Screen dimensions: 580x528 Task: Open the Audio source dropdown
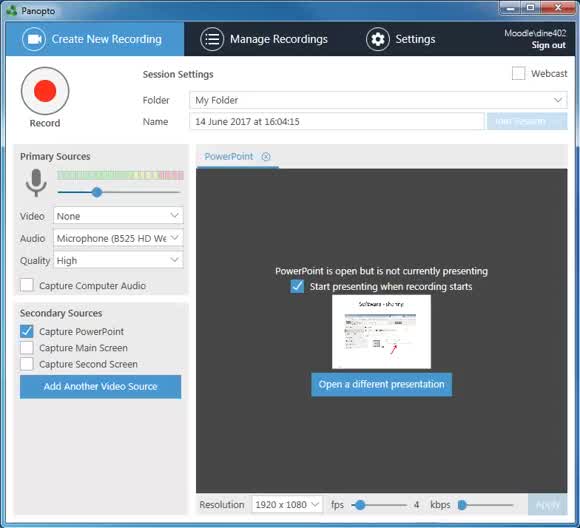118,238
